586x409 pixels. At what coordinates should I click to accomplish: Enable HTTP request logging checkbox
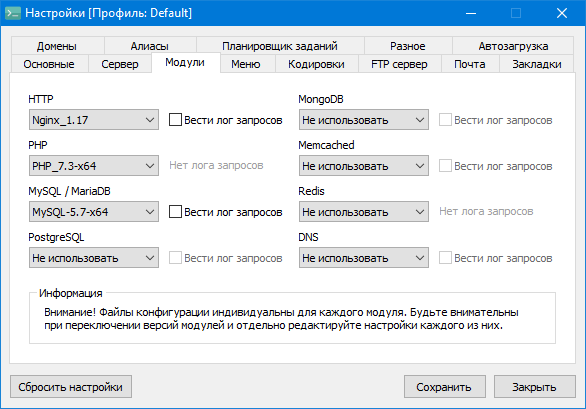click(x=175, y=120)
